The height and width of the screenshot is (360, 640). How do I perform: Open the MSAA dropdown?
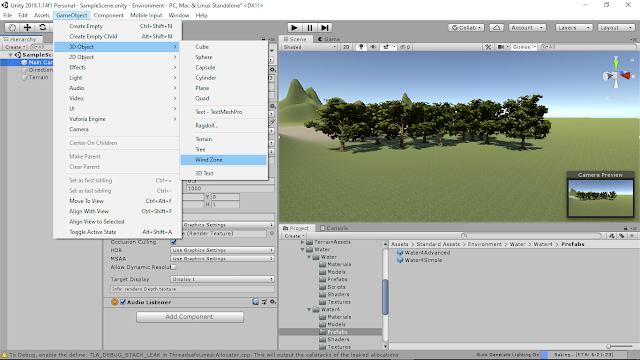click(x=222, y=258)
